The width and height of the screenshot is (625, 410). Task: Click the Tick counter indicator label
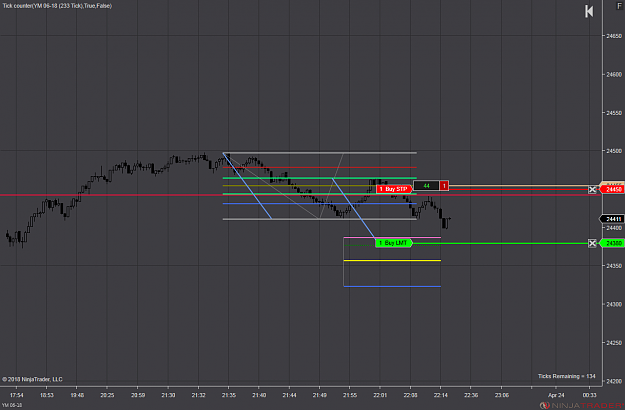click(57, 6)
